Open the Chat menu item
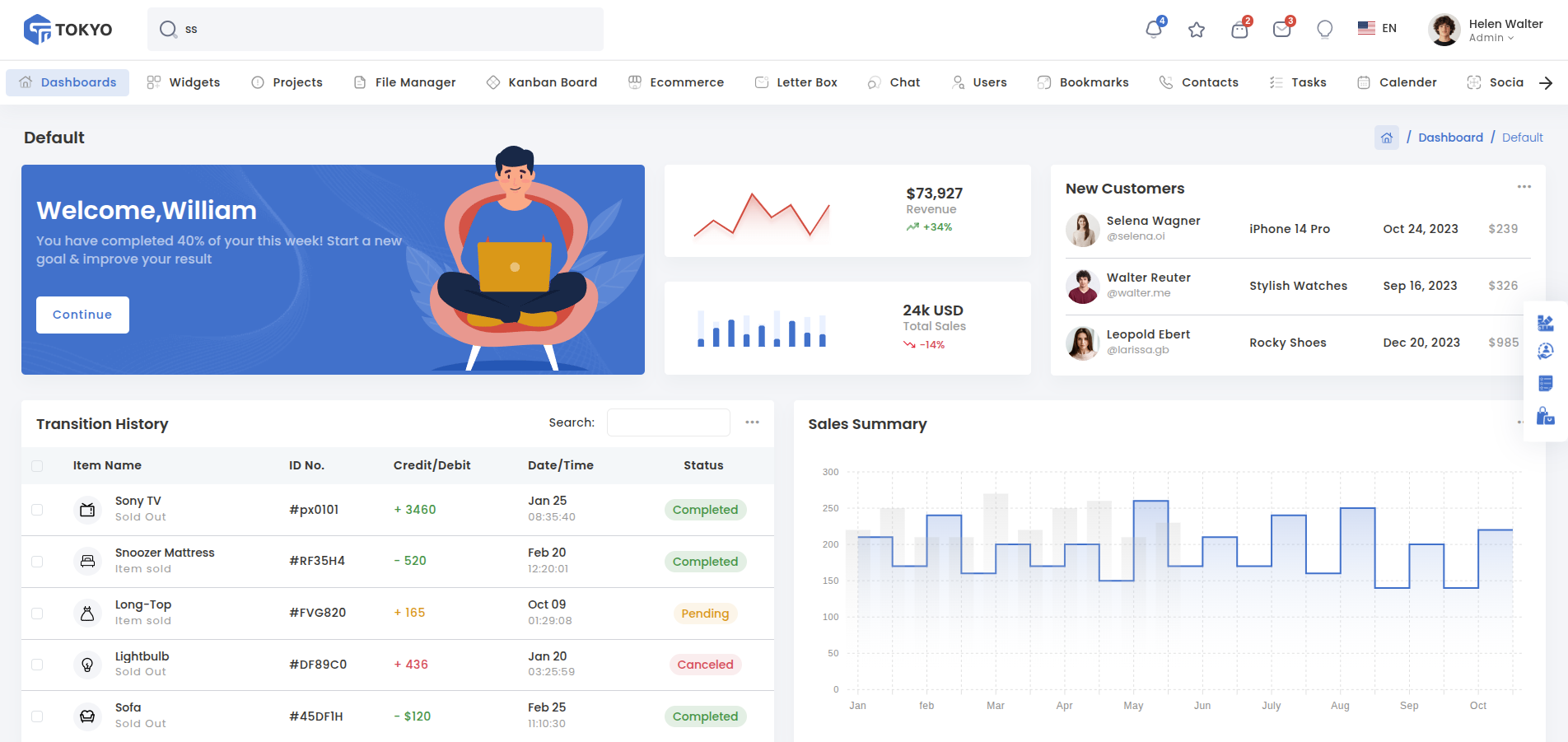 [x=894, y=82]
